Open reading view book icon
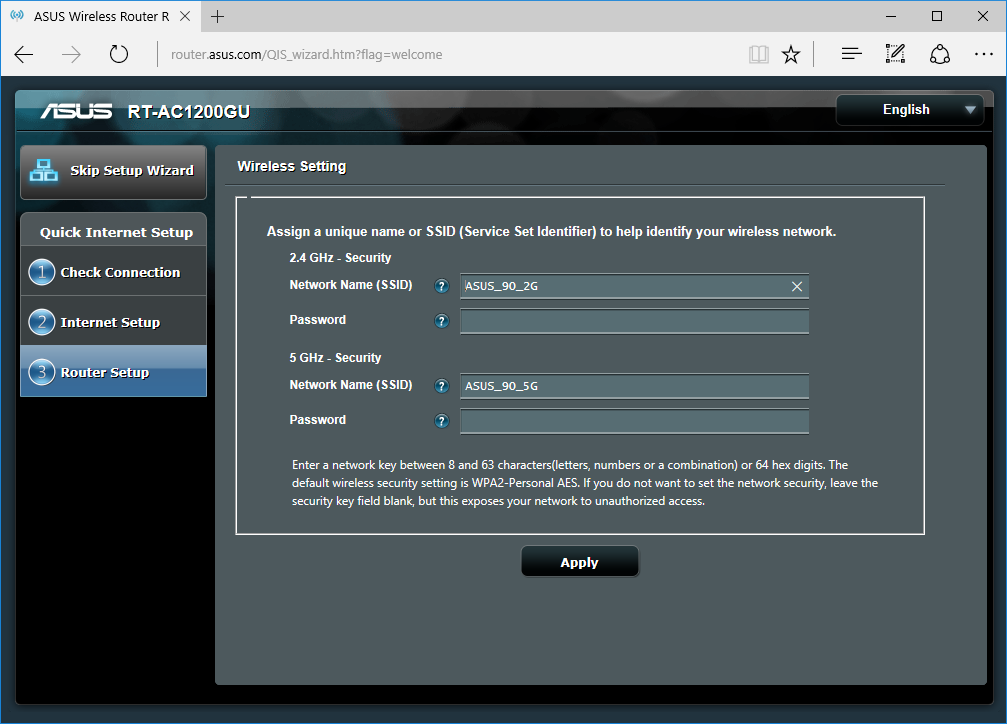 pyautogui.click(x=758, y=55)
